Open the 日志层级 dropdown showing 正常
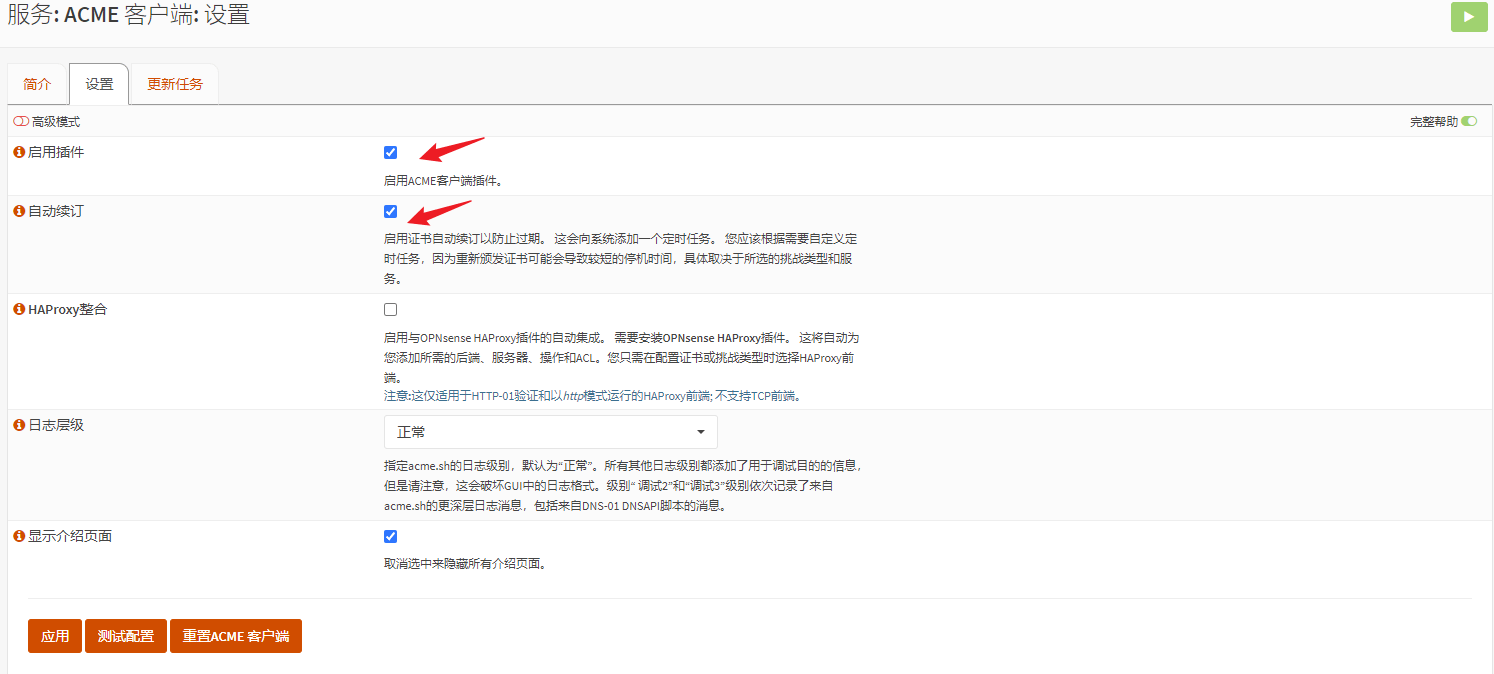Image resolution: width=1494 pixels, height=674 pixels. click(550, 432)
